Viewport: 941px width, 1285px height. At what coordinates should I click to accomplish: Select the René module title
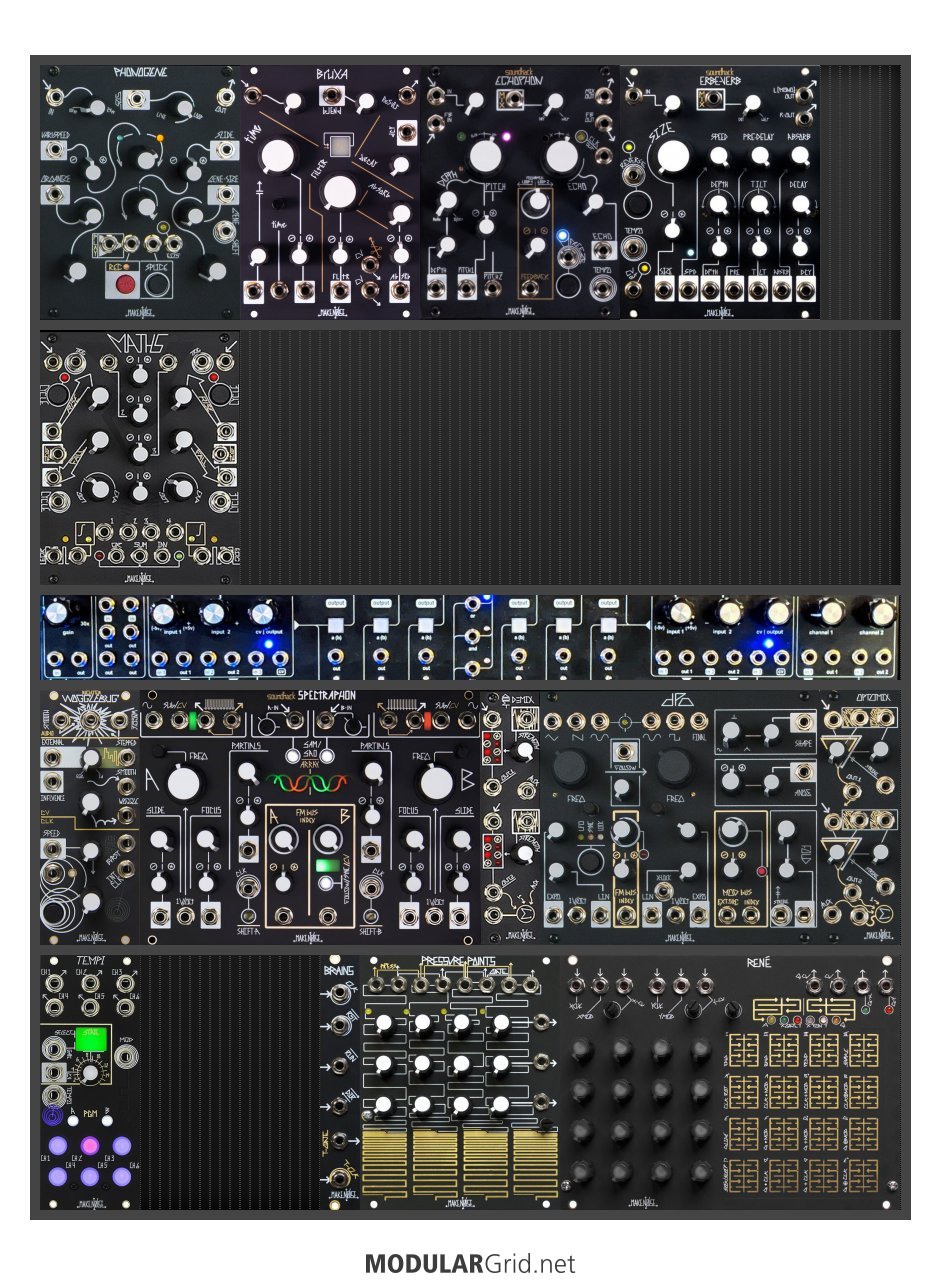pos(759,963)
